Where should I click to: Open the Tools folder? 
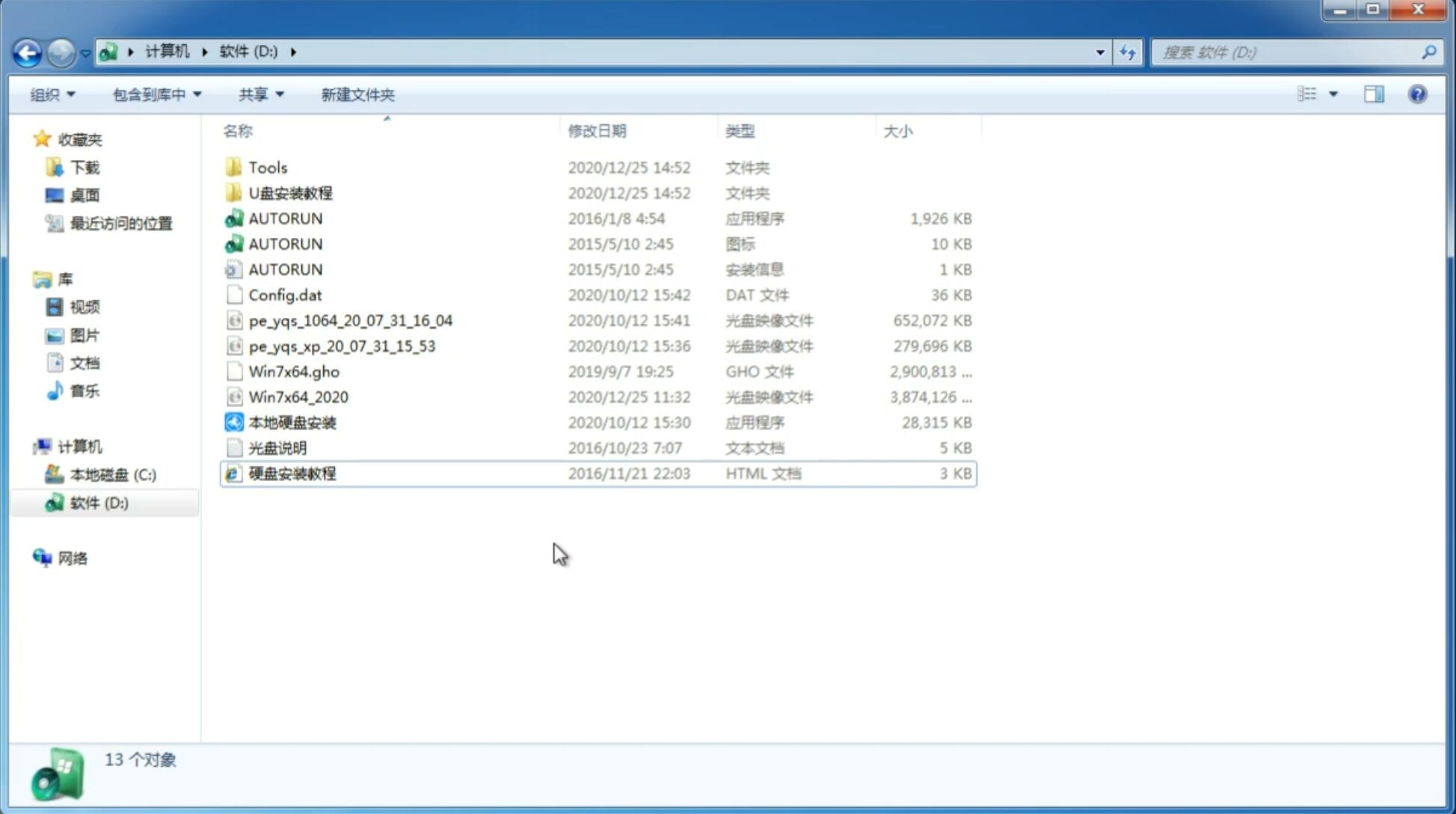(268, 167)
